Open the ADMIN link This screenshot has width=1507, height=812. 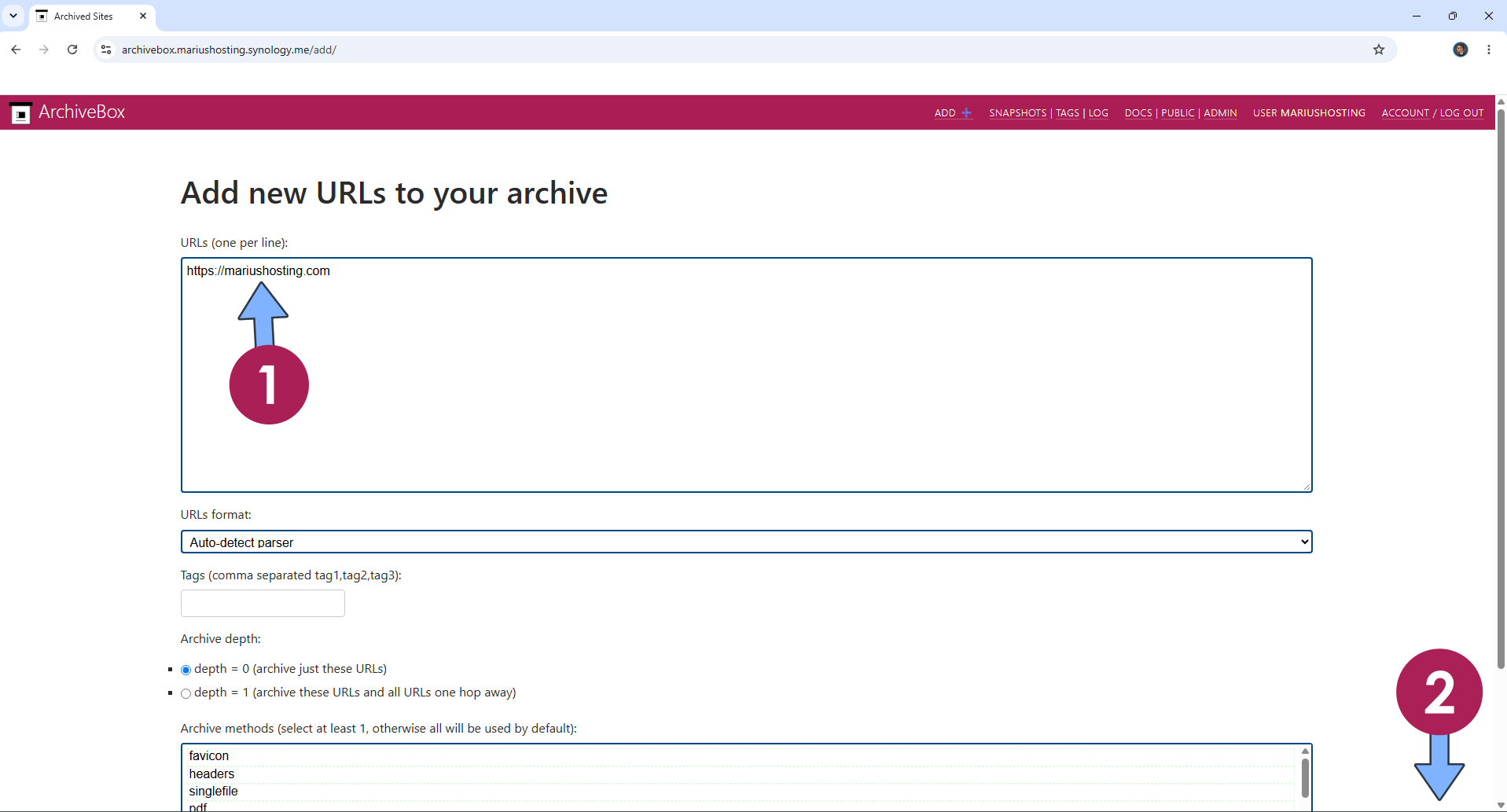click(1220, 113)
